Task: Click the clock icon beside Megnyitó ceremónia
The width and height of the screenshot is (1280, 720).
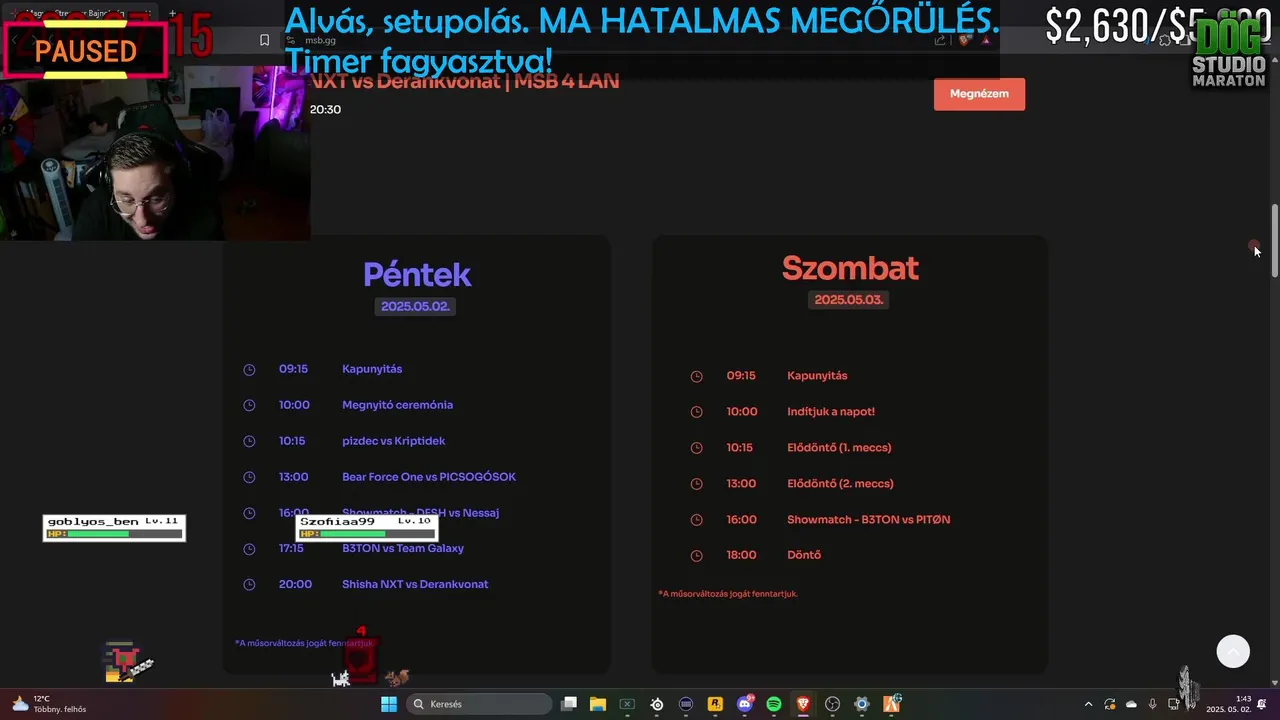Action: [x=249, y=406]
